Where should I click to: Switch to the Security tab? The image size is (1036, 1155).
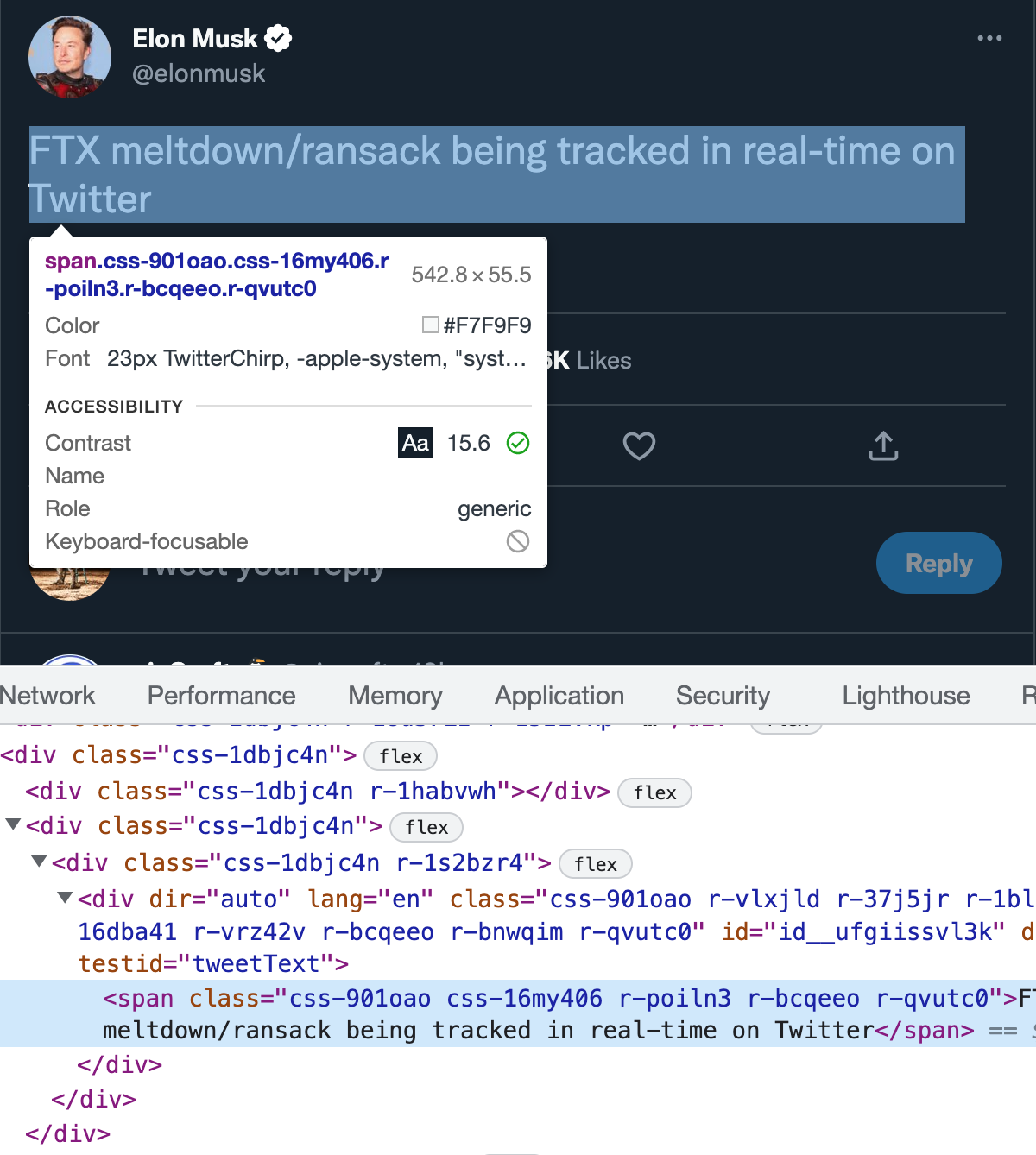[x=723, y=696]
